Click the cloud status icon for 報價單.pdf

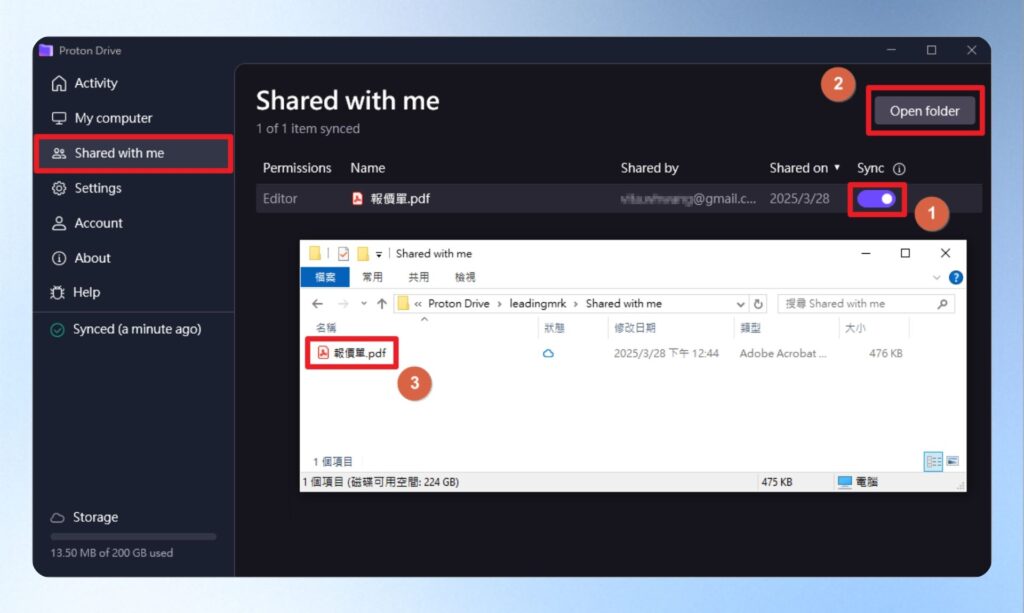point(549,353)
